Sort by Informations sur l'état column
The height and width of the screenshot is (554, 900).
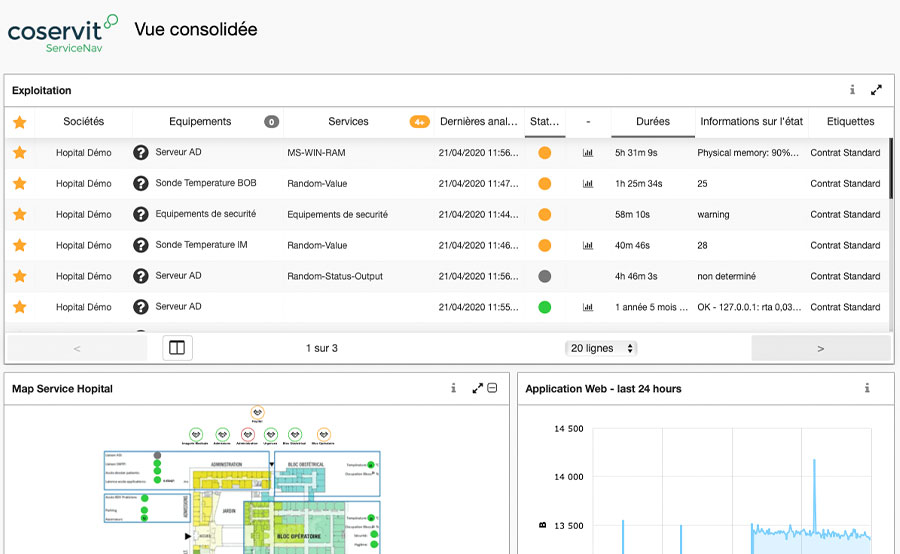click(751, 121)
